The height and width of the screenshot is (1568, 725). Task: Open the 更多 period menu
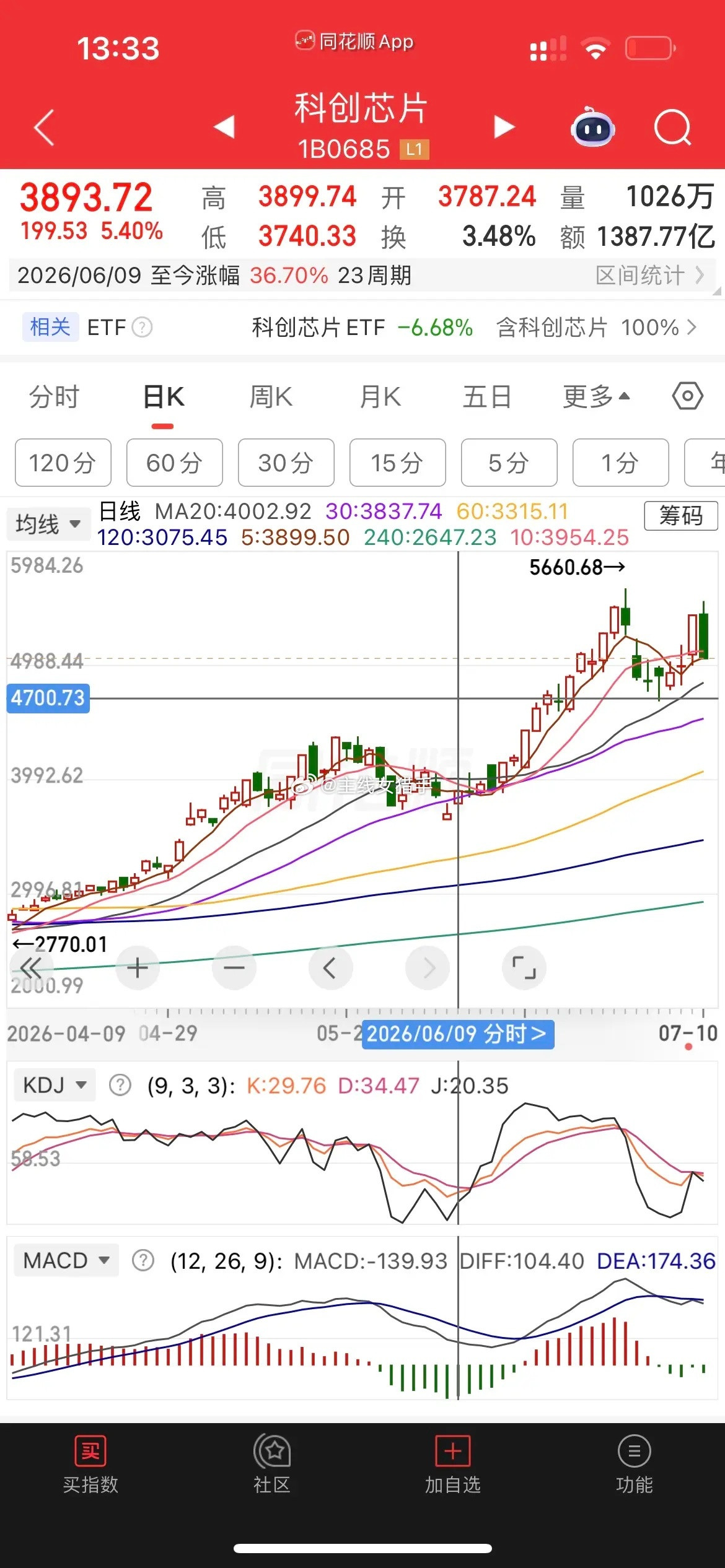click(596, 396)
